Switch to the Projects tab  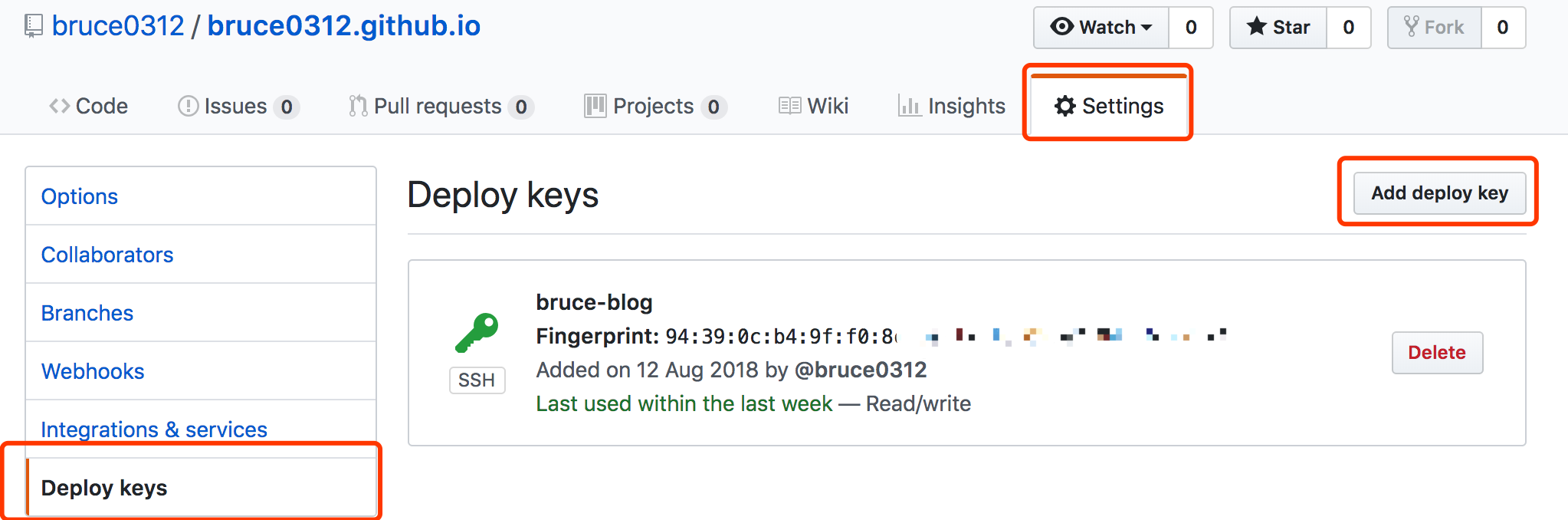(654, 106)
